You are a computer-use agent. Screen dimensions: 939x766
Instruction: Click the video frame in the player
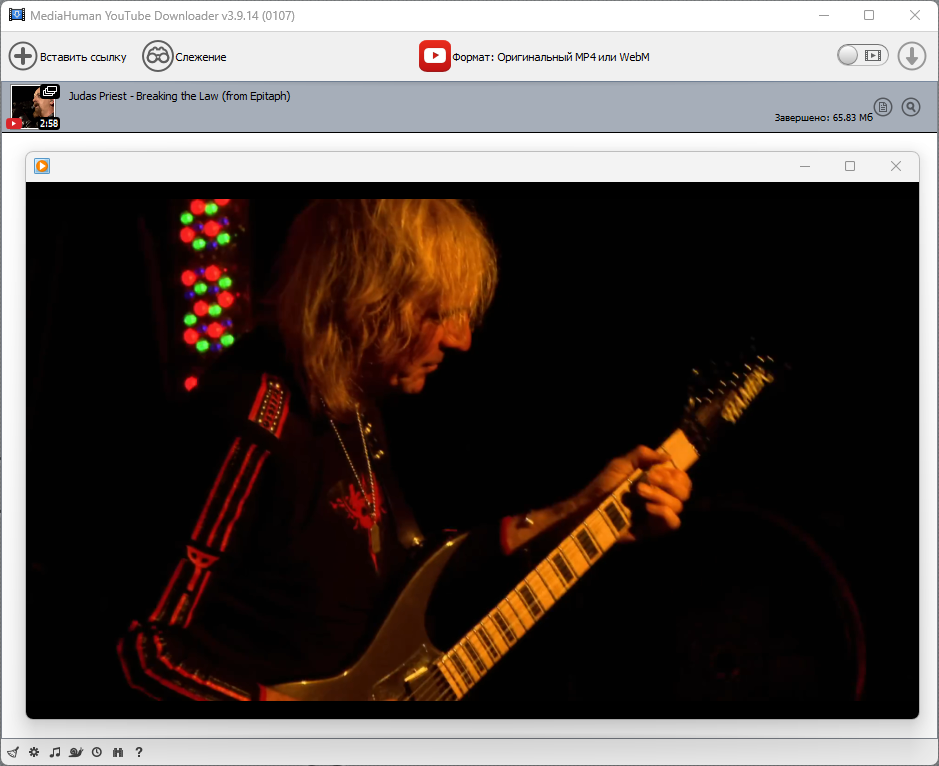[472, 450]
